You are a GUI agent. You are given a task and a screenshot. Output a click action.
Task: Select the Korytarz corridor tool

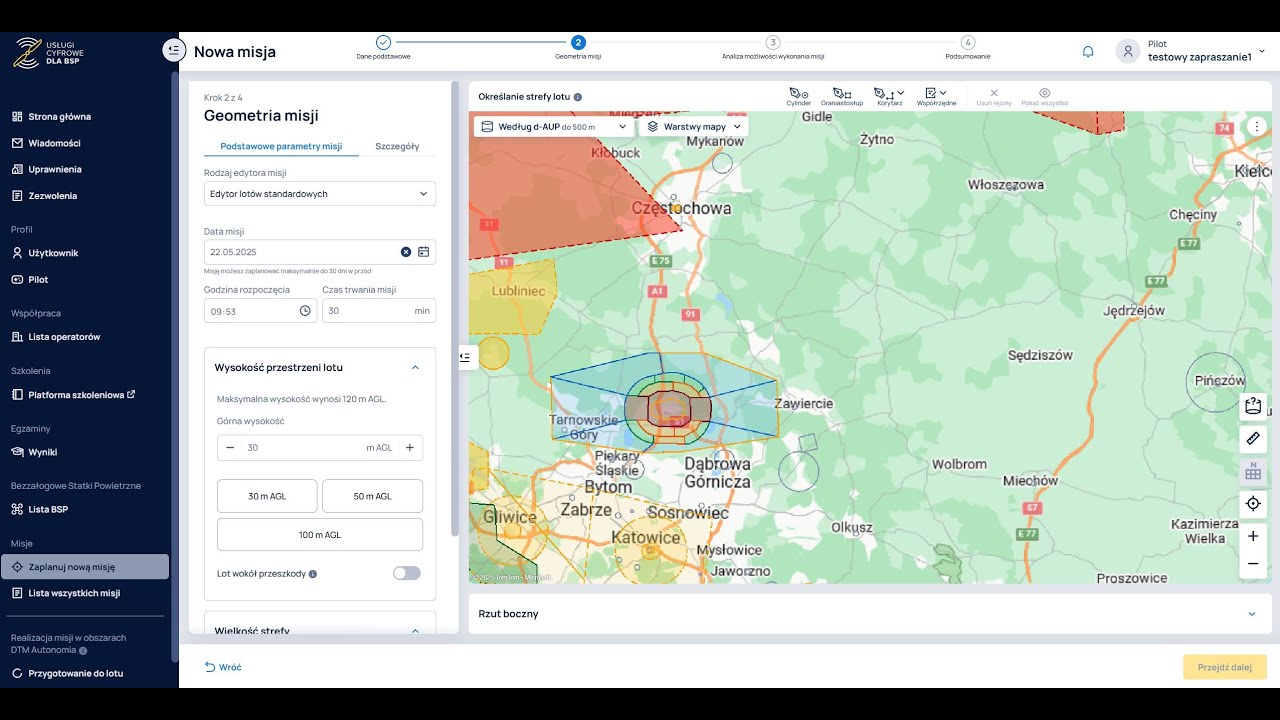(x=889, y=97)
